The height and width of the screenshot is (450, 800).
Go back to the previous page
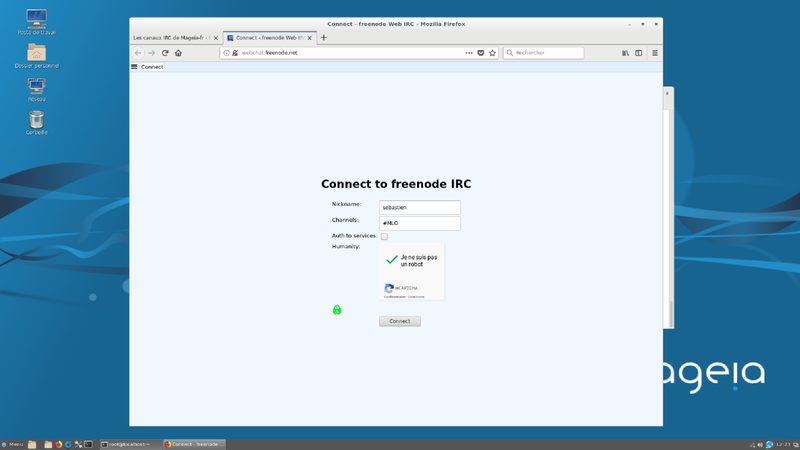[x=138, y=53]
